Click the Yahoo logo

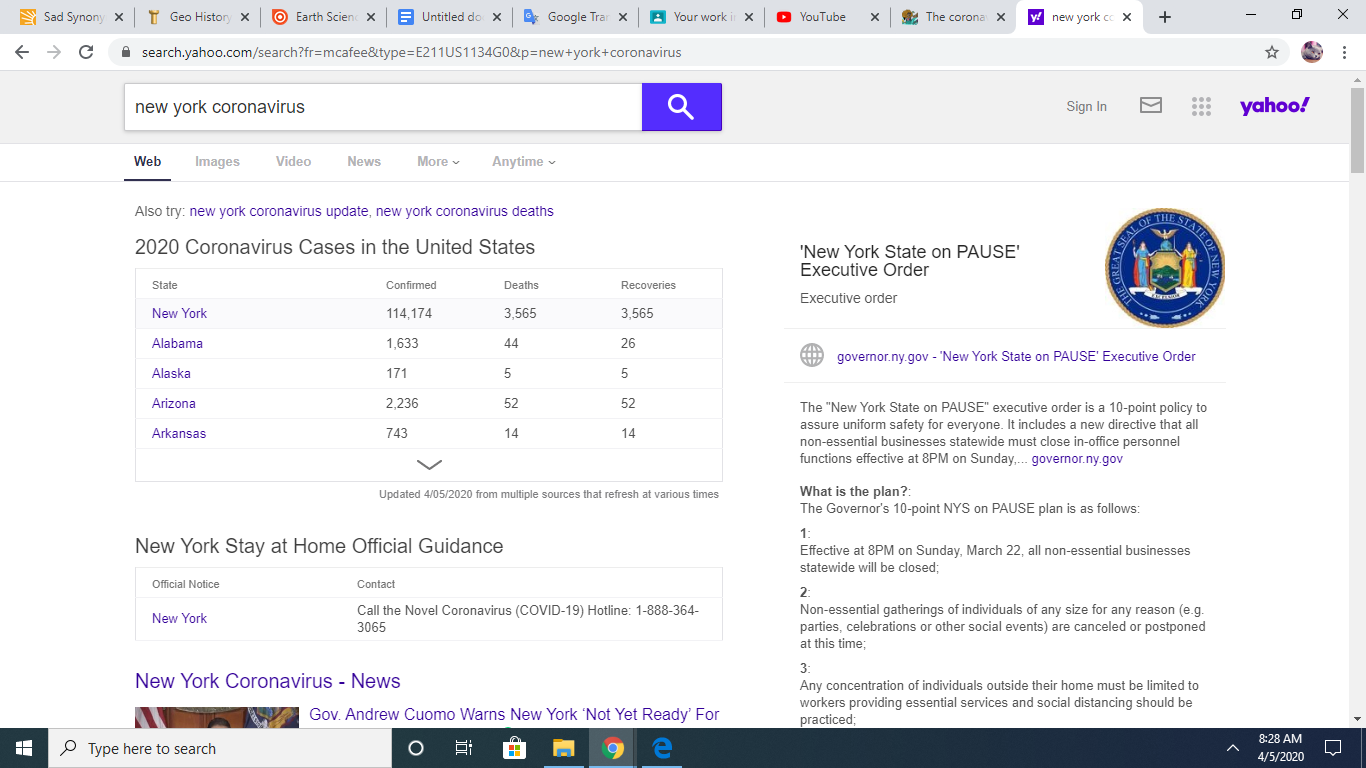[1274, 106]
